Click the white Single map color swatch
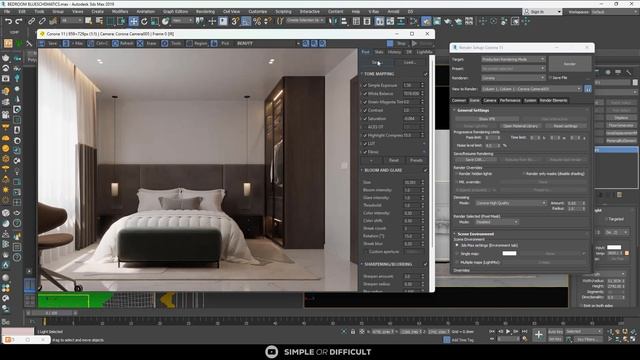This screenshot has width=640, height=360. pyautogui.click(x=509, y=253)
